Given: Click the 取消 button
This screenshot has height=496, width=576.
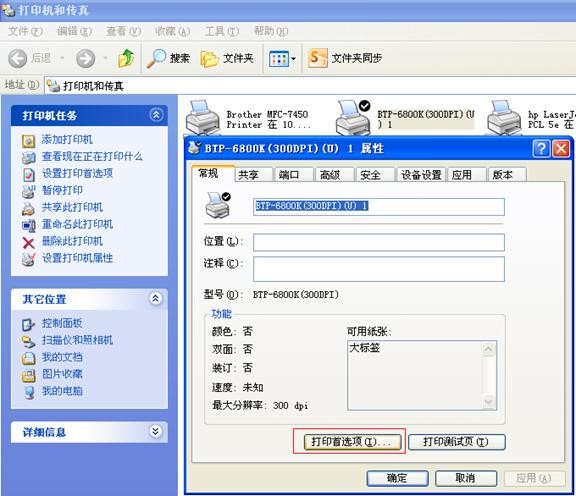Looking at the screenshot, I should tap(466, 478).
